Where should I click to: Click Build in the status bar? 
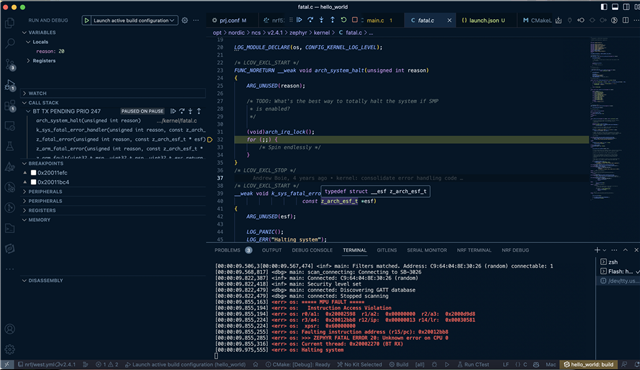(x=399, y=364)
